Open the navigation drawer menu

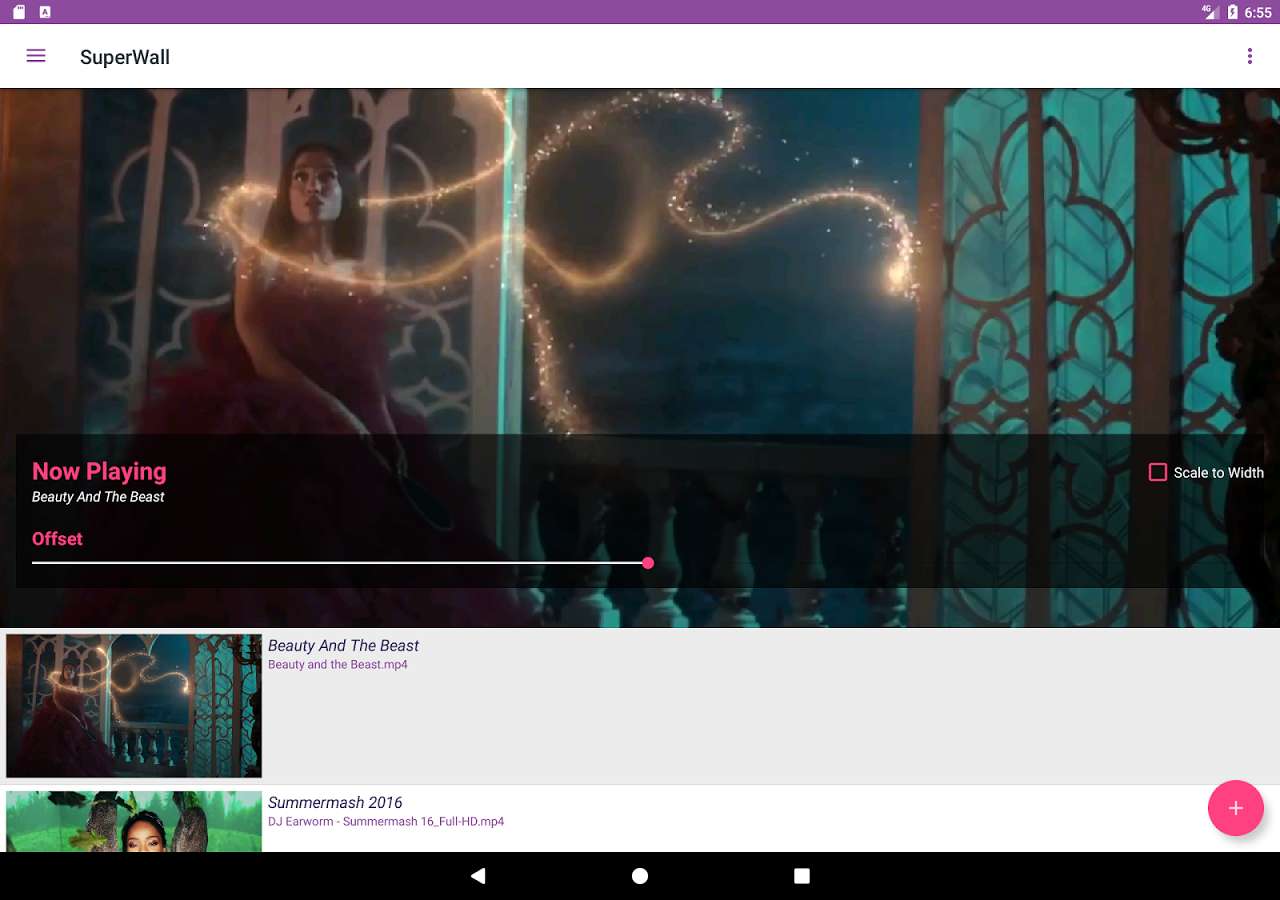(x=36, y=56)
